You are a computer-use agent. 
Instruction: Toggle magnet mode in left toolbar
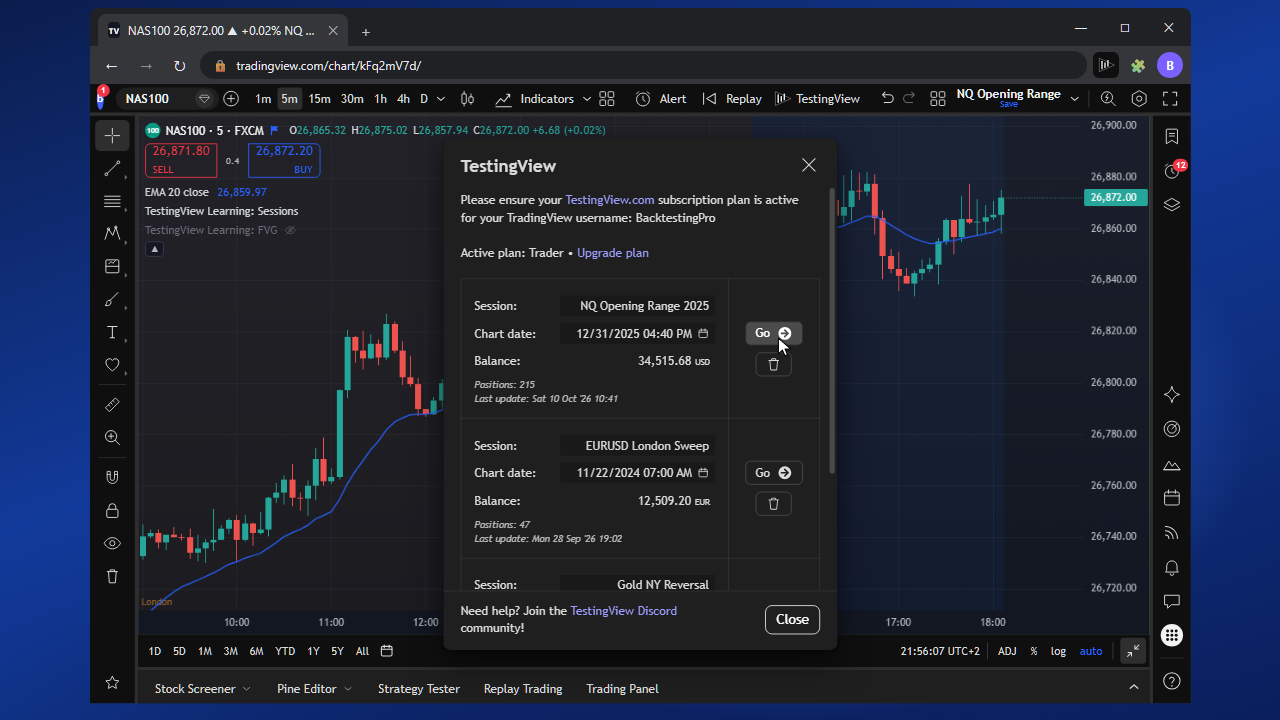(x=112, y=478)
